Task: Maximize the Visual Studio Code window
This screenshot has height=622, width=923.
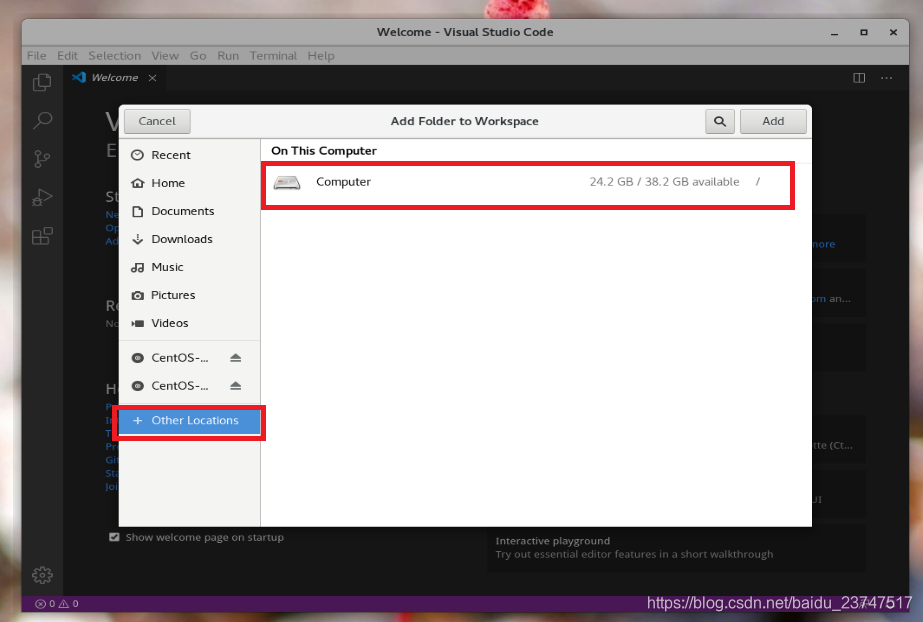Action: [864, 33]
